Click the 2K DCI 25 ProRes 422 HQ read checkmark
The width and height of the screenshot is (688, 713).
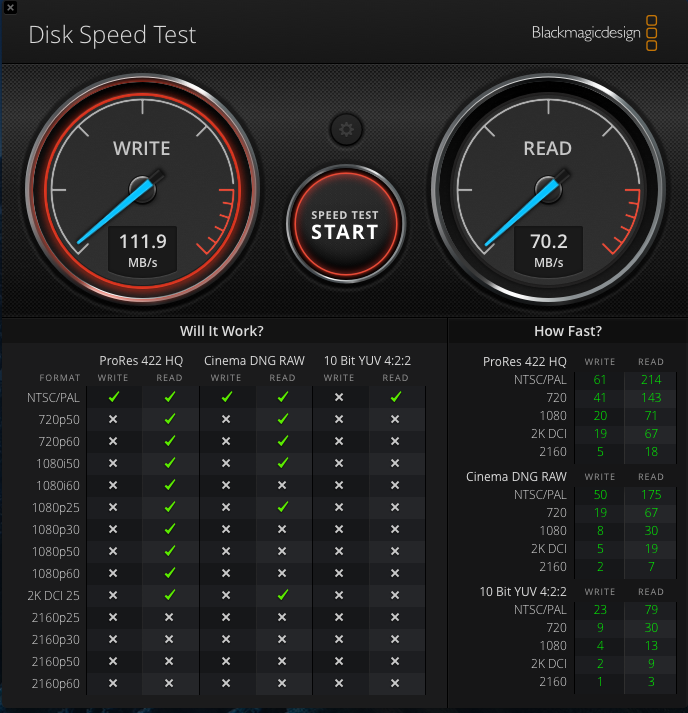tap(170, 594)
